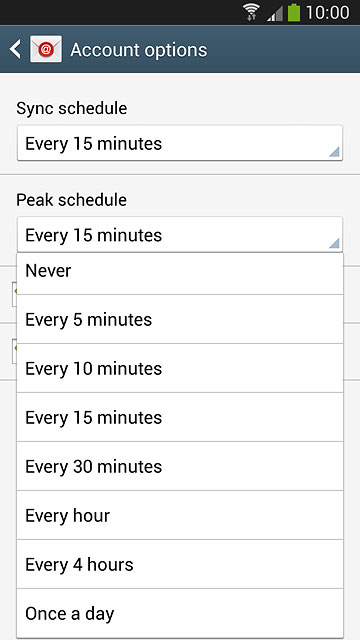Choose Every 10 minutes option
Viewport: 360px width, 640px height.
(180, 368)
